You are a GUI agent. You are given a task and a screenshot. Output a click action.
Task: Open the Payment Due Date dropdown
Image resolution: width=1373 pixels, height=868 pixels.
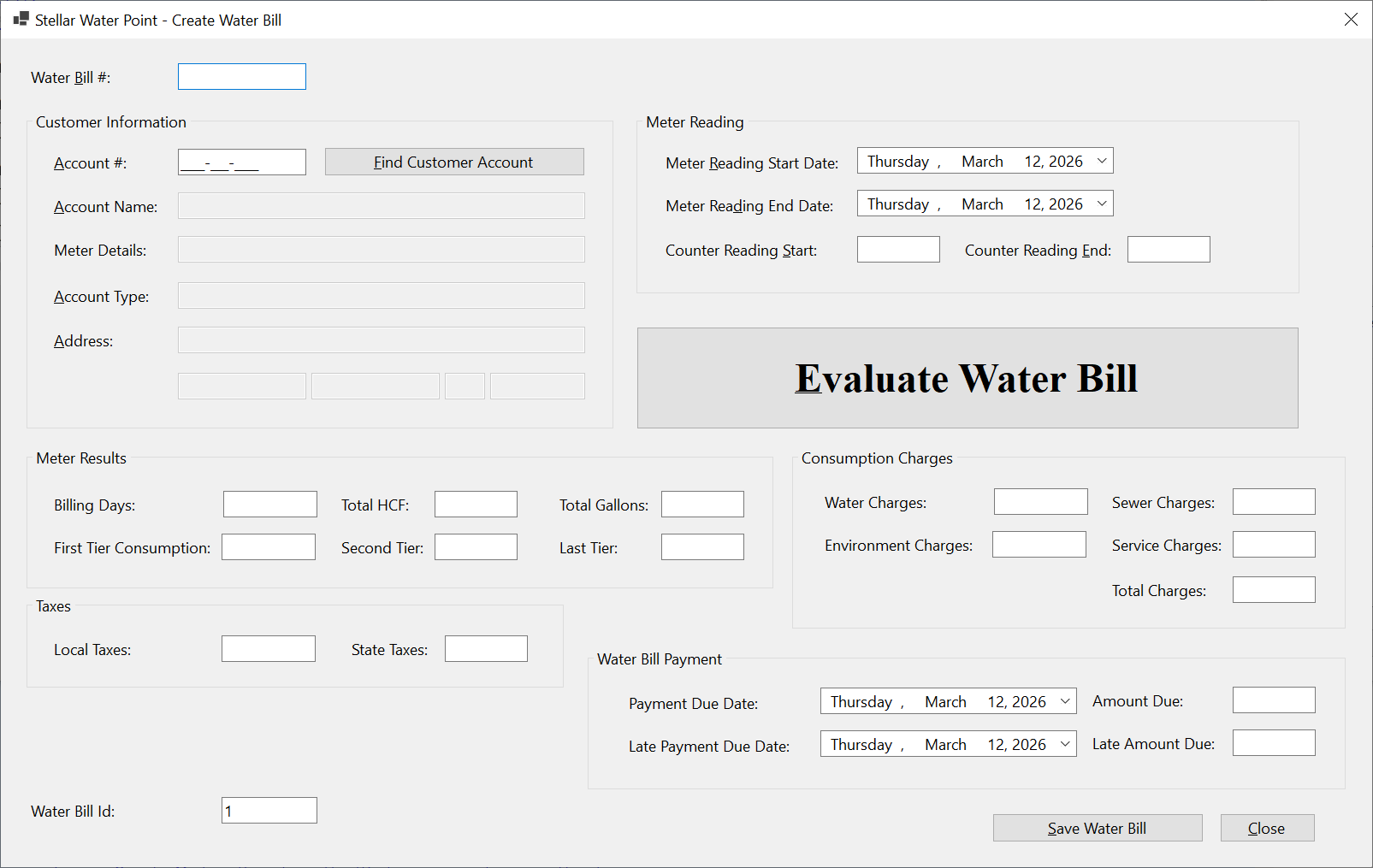[x=1065, y=702]
